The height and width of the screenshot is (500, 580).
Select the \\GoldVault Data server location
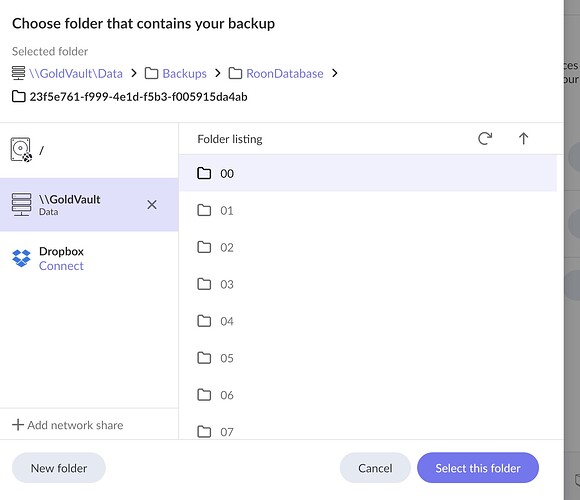[x=89, y=205]
